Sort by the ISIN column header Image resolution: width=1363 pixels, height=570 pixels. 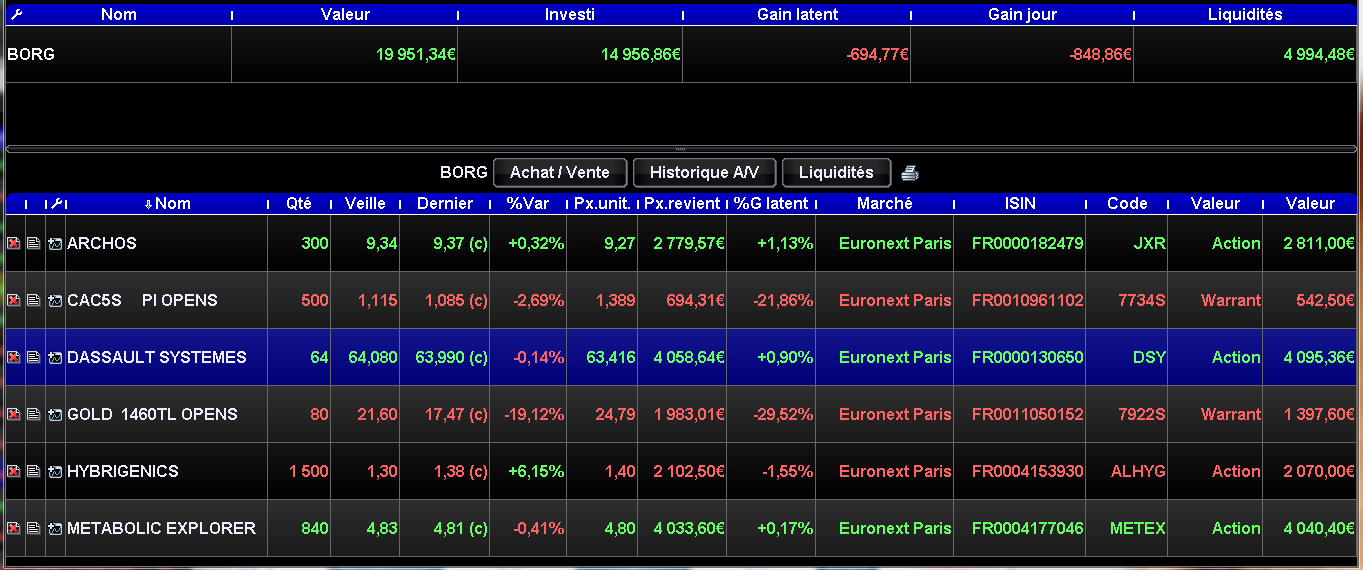click(x=1020, y=203)
